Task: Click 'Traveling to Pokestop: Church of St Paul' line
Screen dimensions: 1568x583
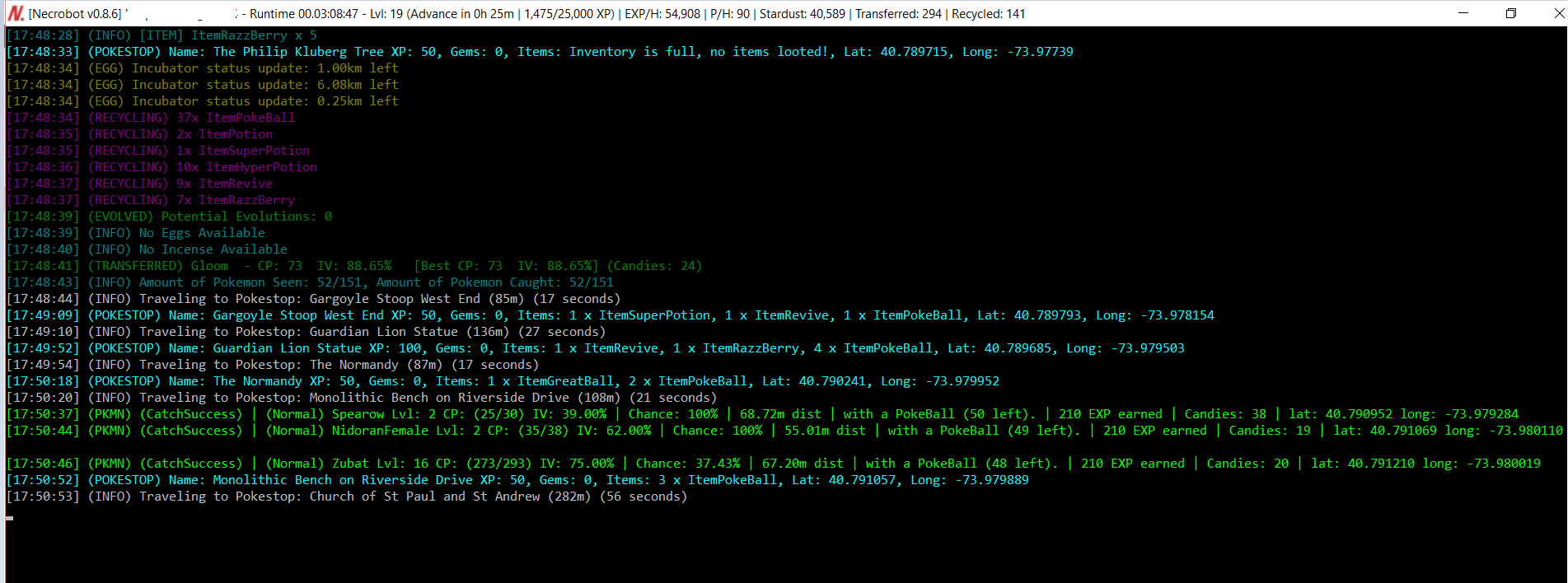Action: pos(347,497)
